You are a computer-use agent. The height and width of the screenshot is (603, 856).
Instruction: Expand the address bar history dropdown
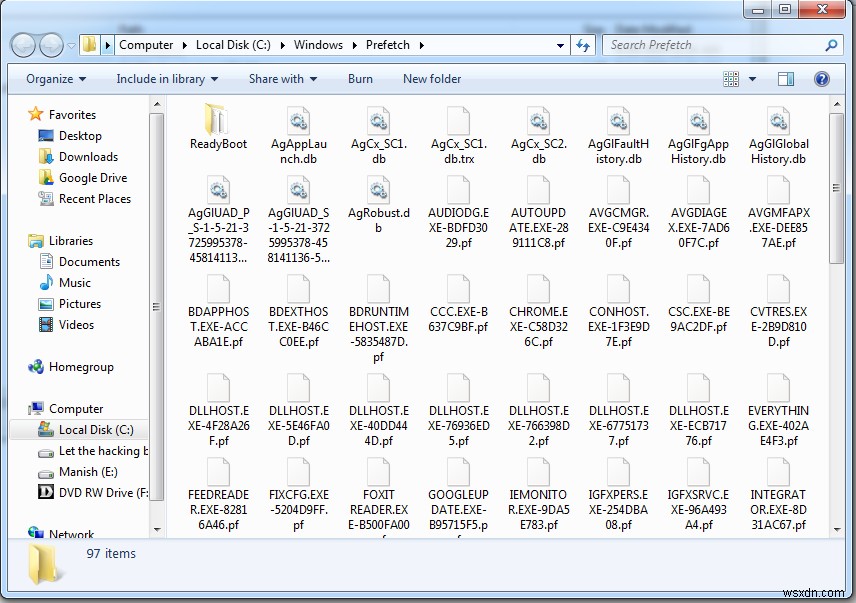[560, 45]
